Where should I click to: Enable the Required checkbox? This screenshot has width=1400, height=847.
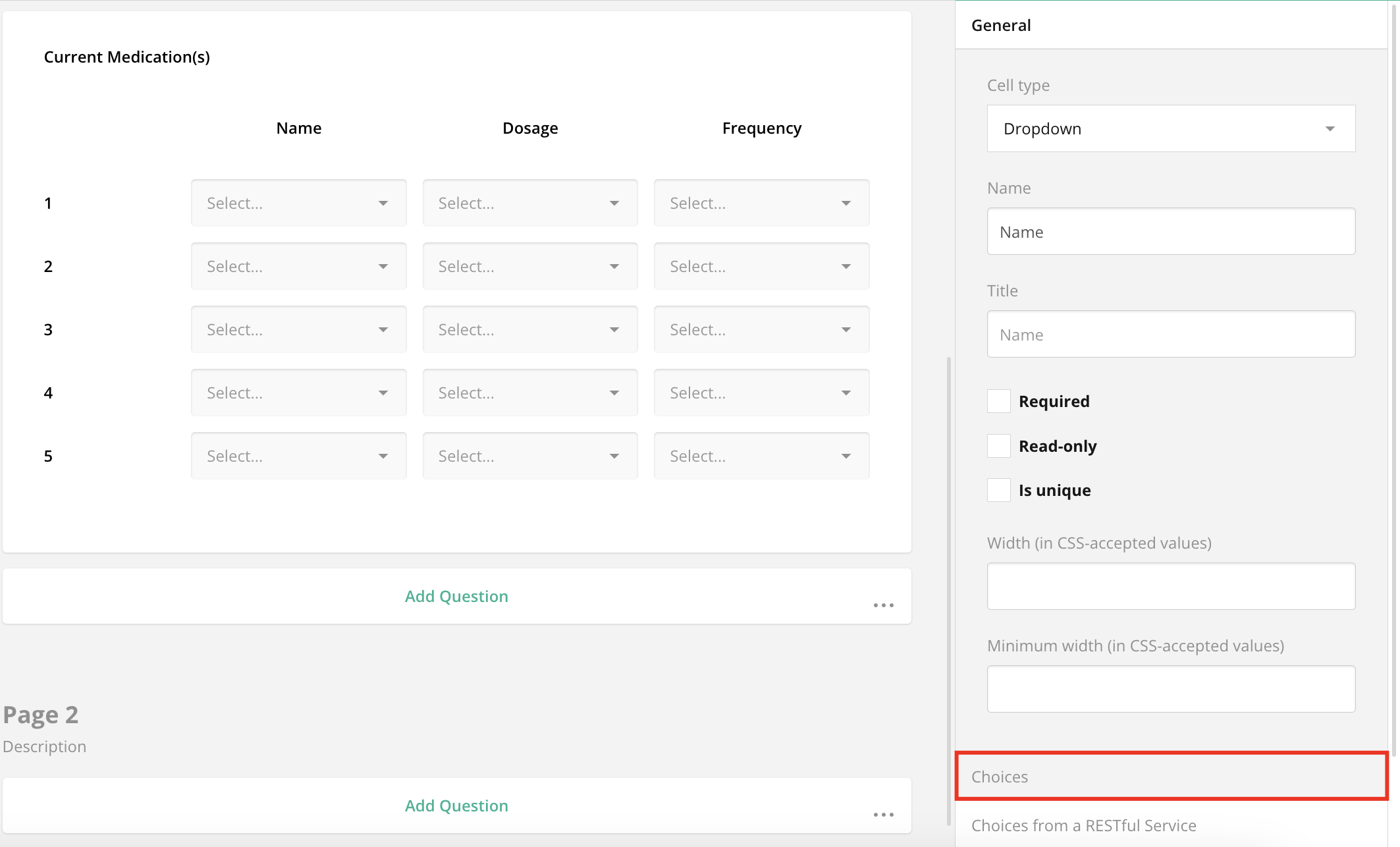pos(998,400)
